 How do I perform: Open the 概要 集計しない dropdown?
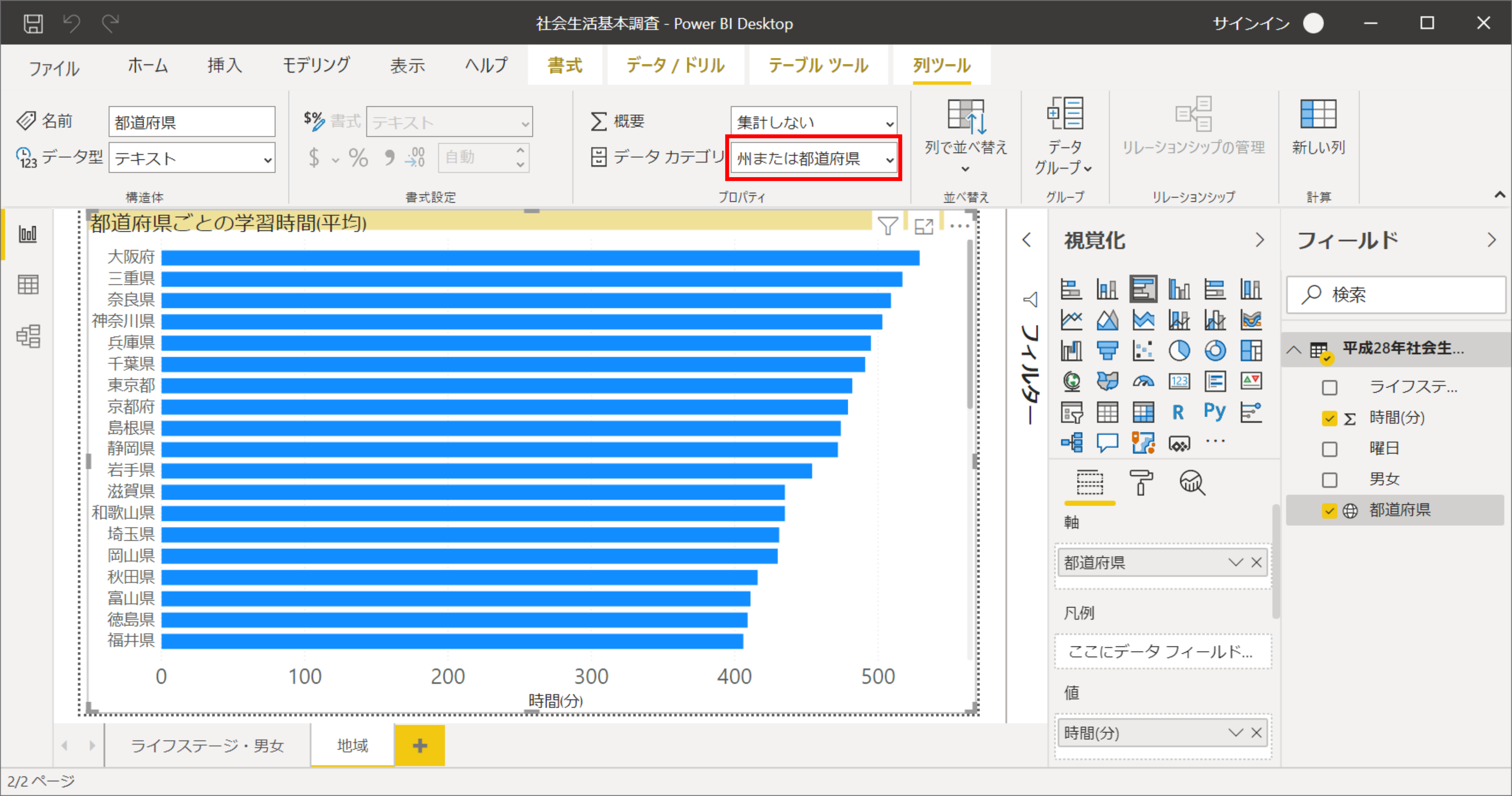(813, 122)
